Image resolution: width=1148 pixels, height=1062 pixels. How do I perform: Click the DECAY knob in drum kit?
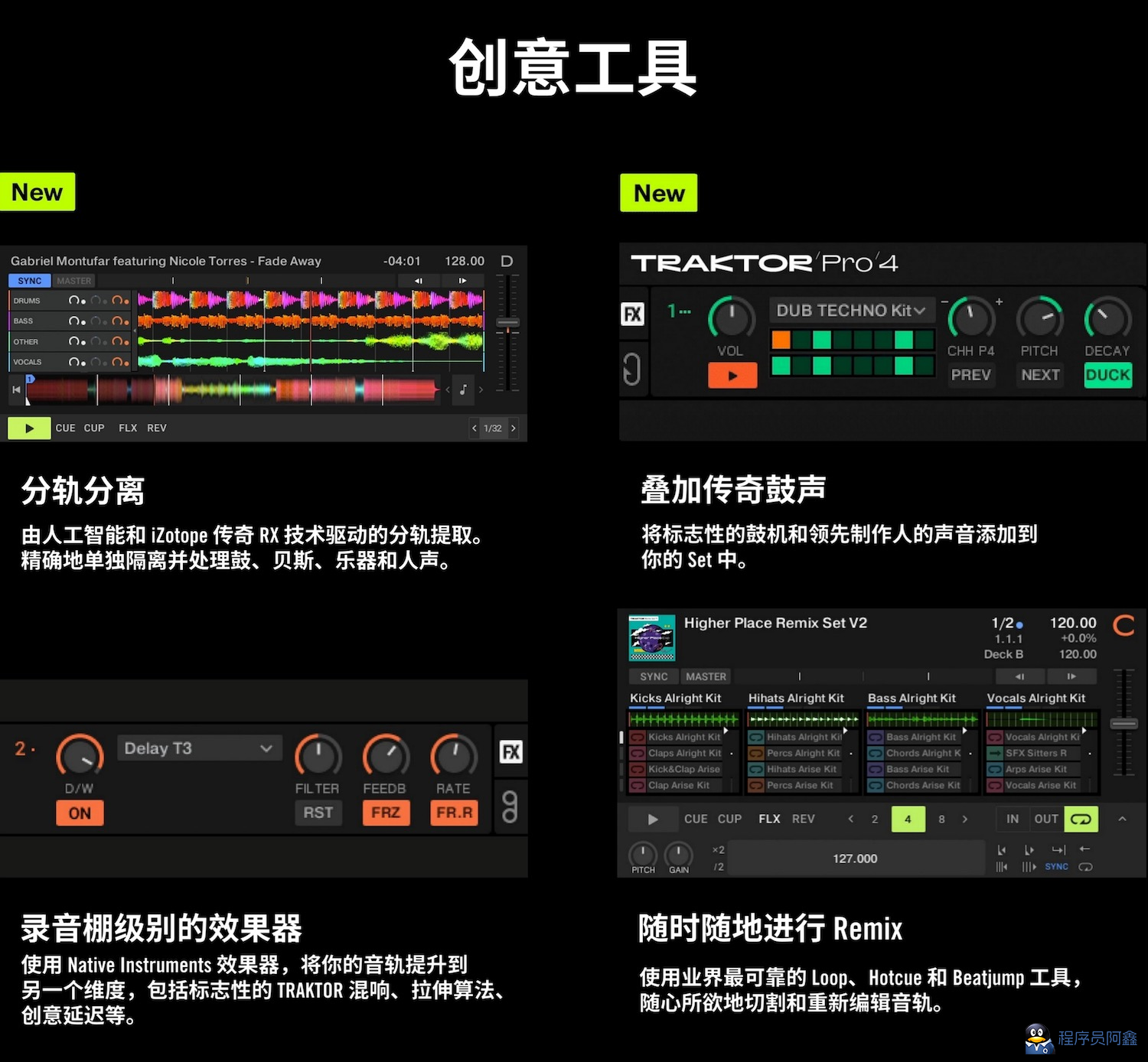tap(1107, 318)
